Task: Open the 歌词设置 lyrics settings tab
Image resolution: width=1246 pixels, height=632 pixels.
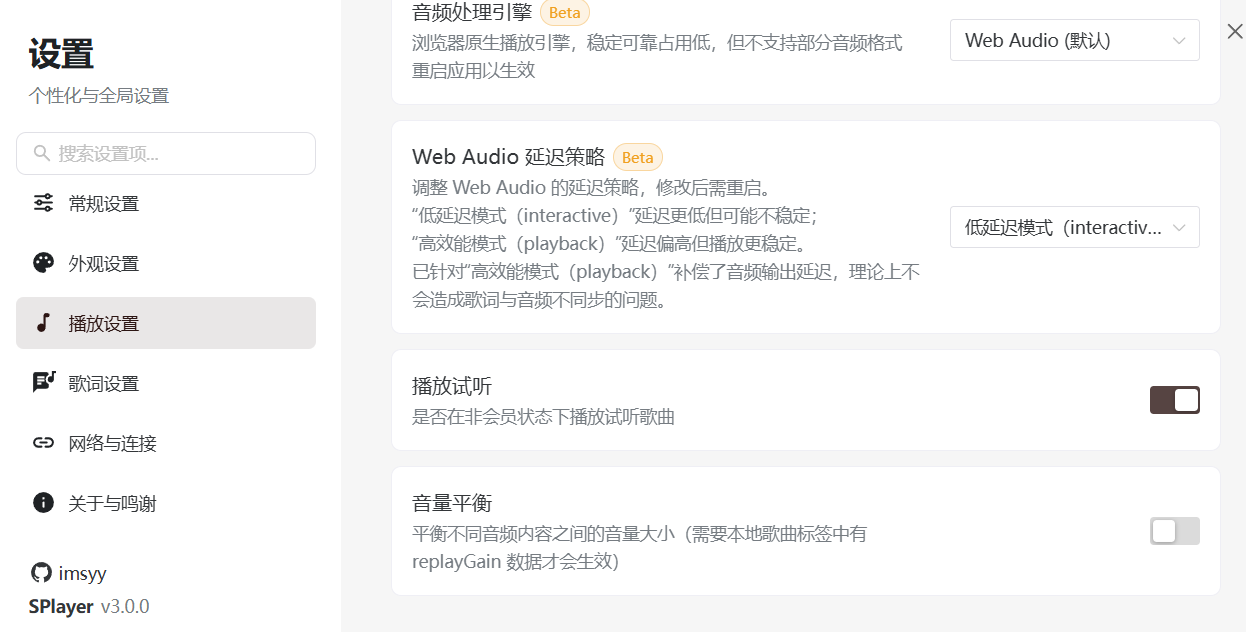Action: tap(104, 383)
